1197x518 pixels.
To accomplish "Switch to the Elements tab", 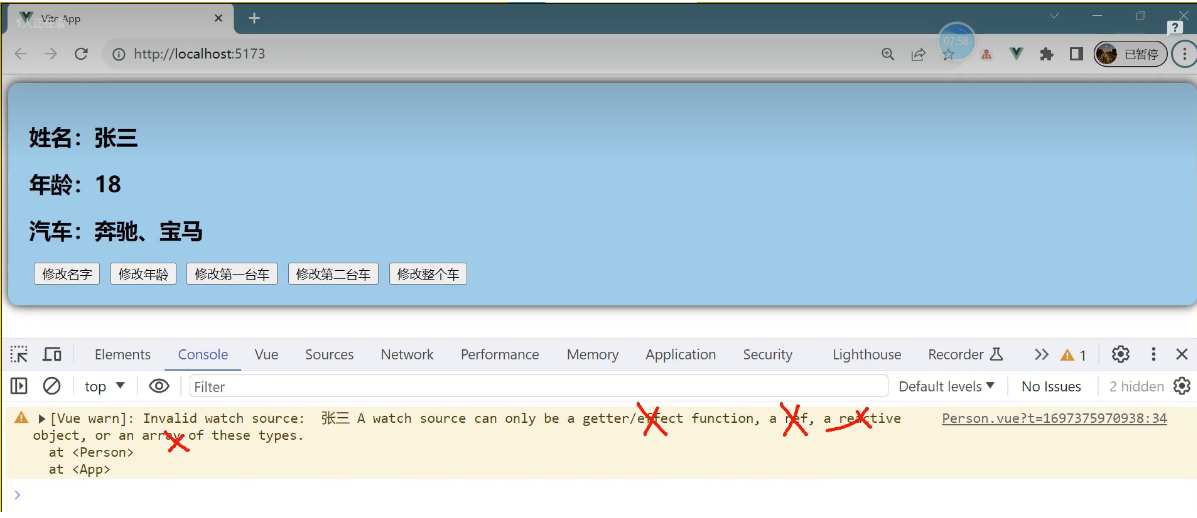I will coord(122,355).
